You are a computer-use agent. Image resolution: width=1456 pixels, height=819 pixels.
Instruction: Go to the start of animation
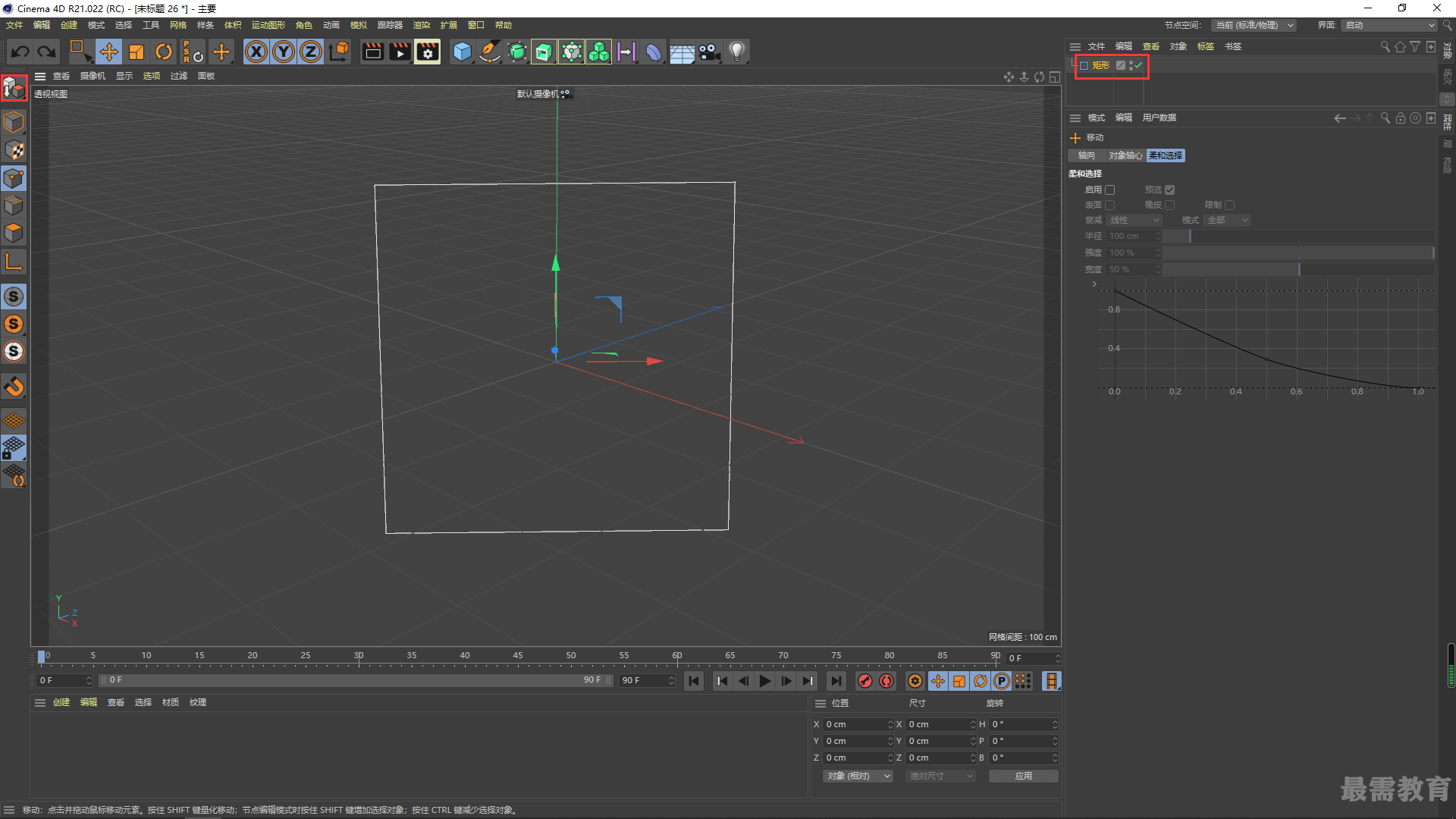[693, 681]
